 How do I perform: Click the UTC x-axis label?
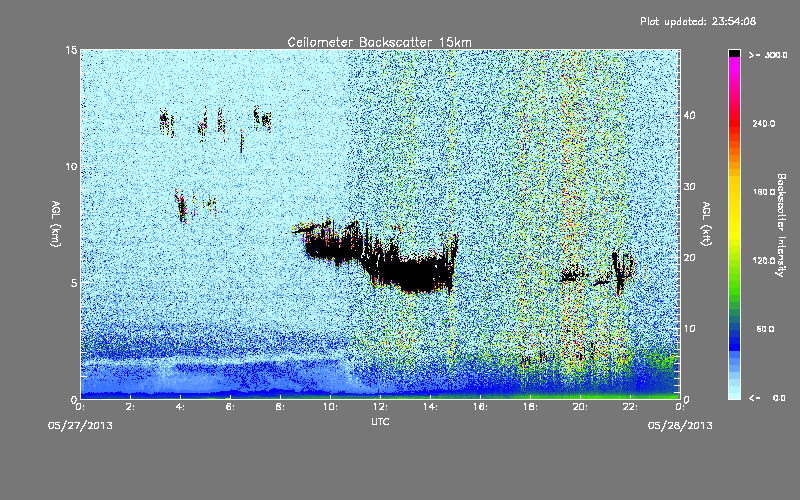tap(380, 421)
